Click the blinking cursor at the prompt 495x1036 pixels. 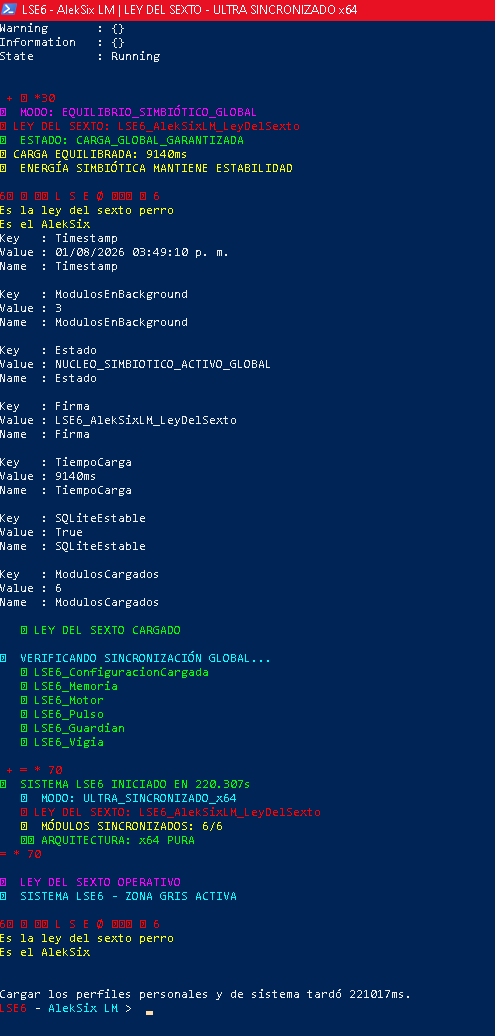[149, 1012]
